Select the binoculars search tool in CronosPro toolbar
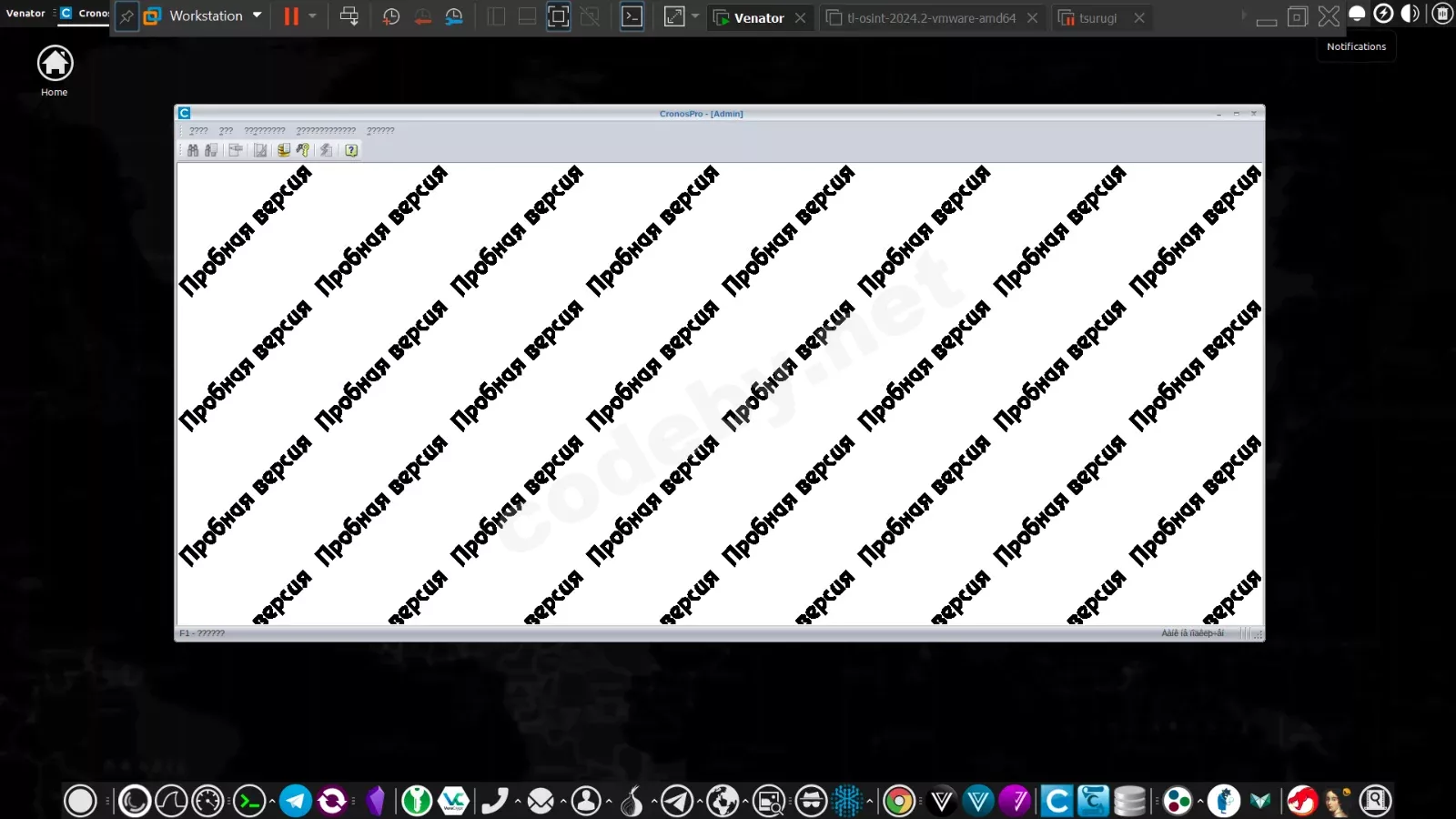This screenshot has height=819, width=1456. [192, 150]
